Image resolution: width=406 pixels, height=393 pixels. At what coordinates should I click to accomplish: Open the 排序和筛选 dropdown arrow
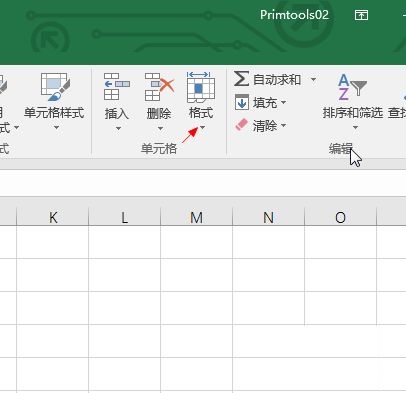[x=355, y=128]
